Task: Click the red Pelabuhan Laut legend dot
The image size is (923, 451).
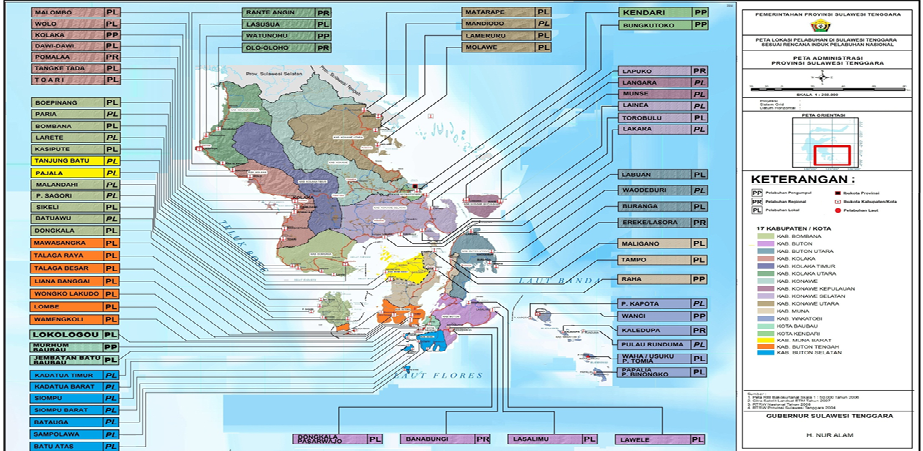Action: pos(838,212)
